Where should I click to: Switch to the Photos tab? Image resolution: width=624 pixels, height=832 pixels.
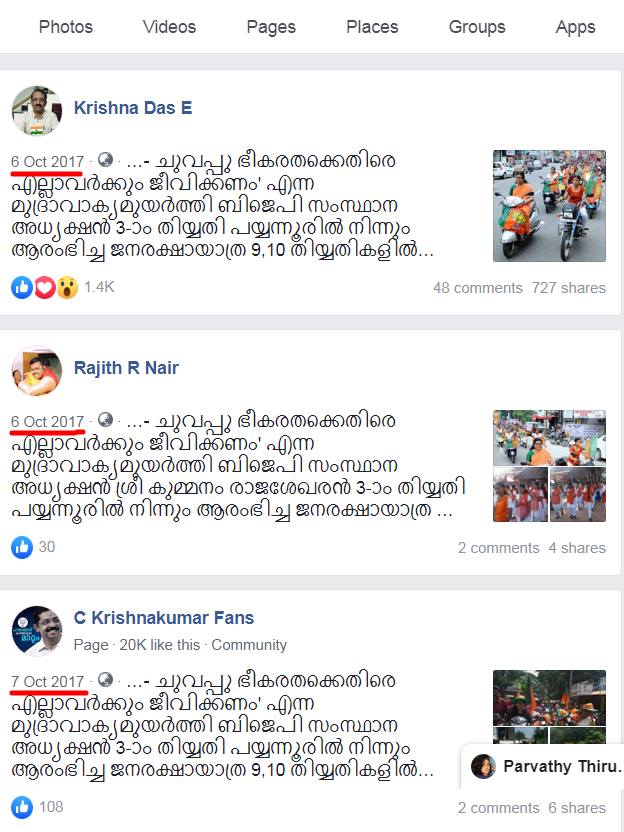point(66,27)
